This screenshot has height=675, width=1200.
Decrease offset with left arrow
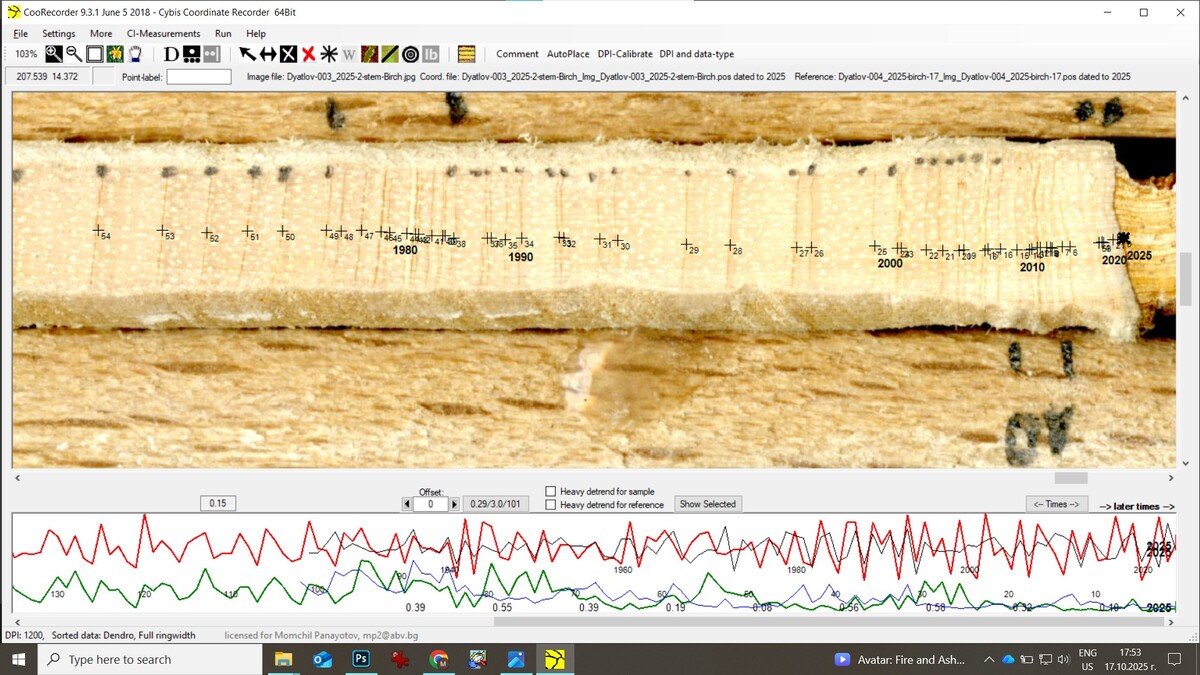pos(407,505)
